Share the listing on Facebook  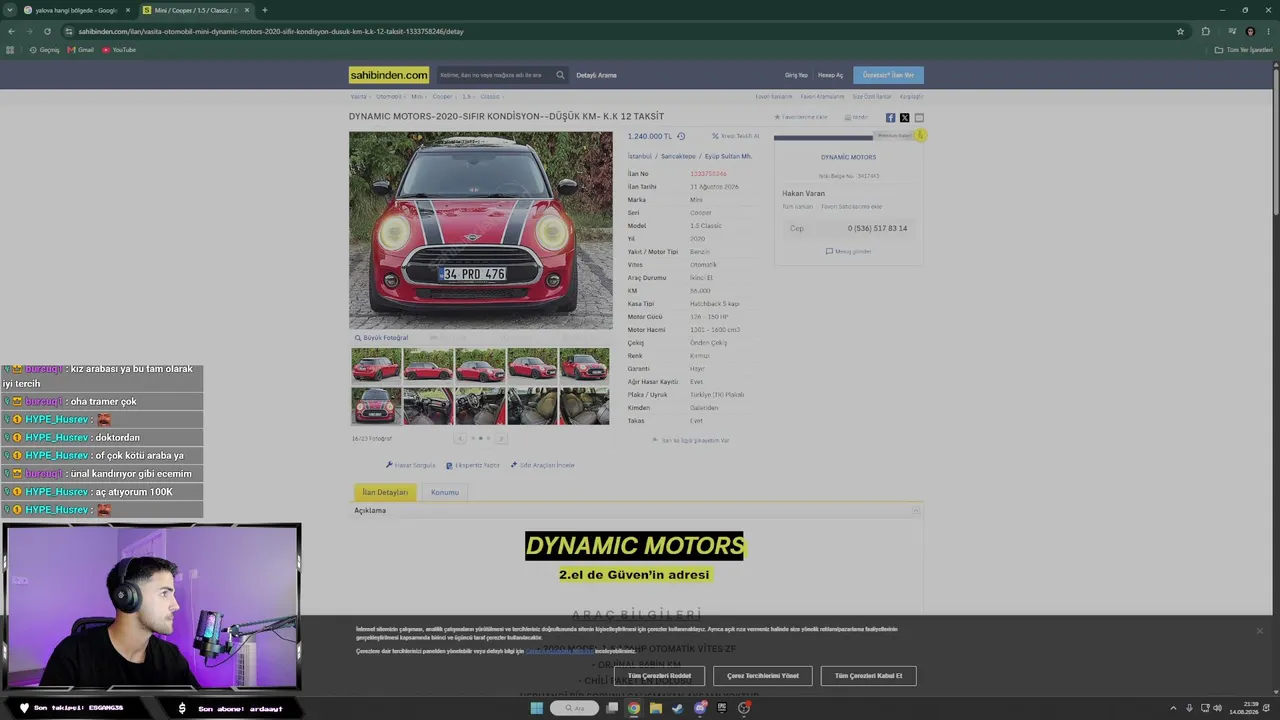pos(890,118)
